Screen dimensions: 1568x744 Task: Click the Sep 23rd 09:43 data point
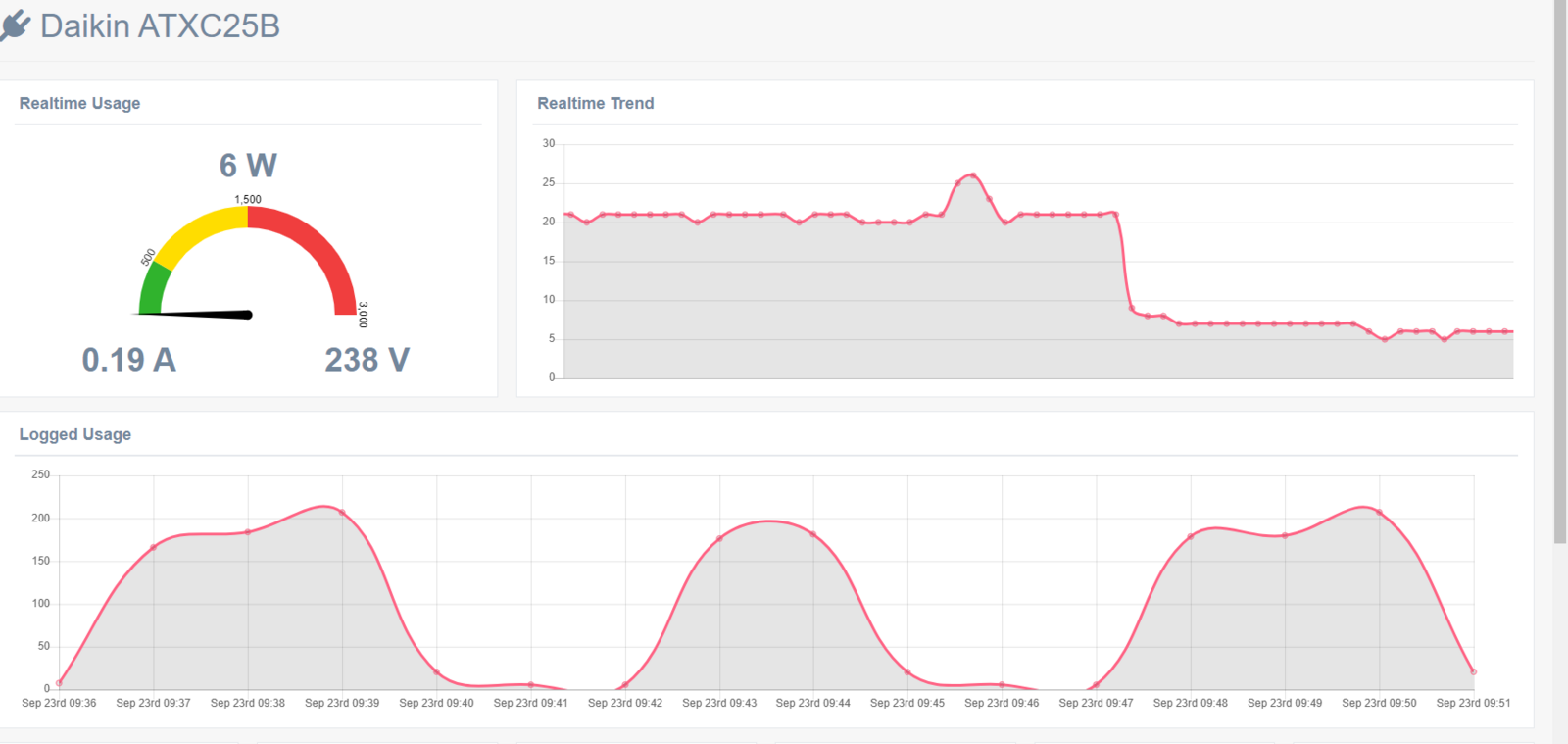click(x=719, y=538)
